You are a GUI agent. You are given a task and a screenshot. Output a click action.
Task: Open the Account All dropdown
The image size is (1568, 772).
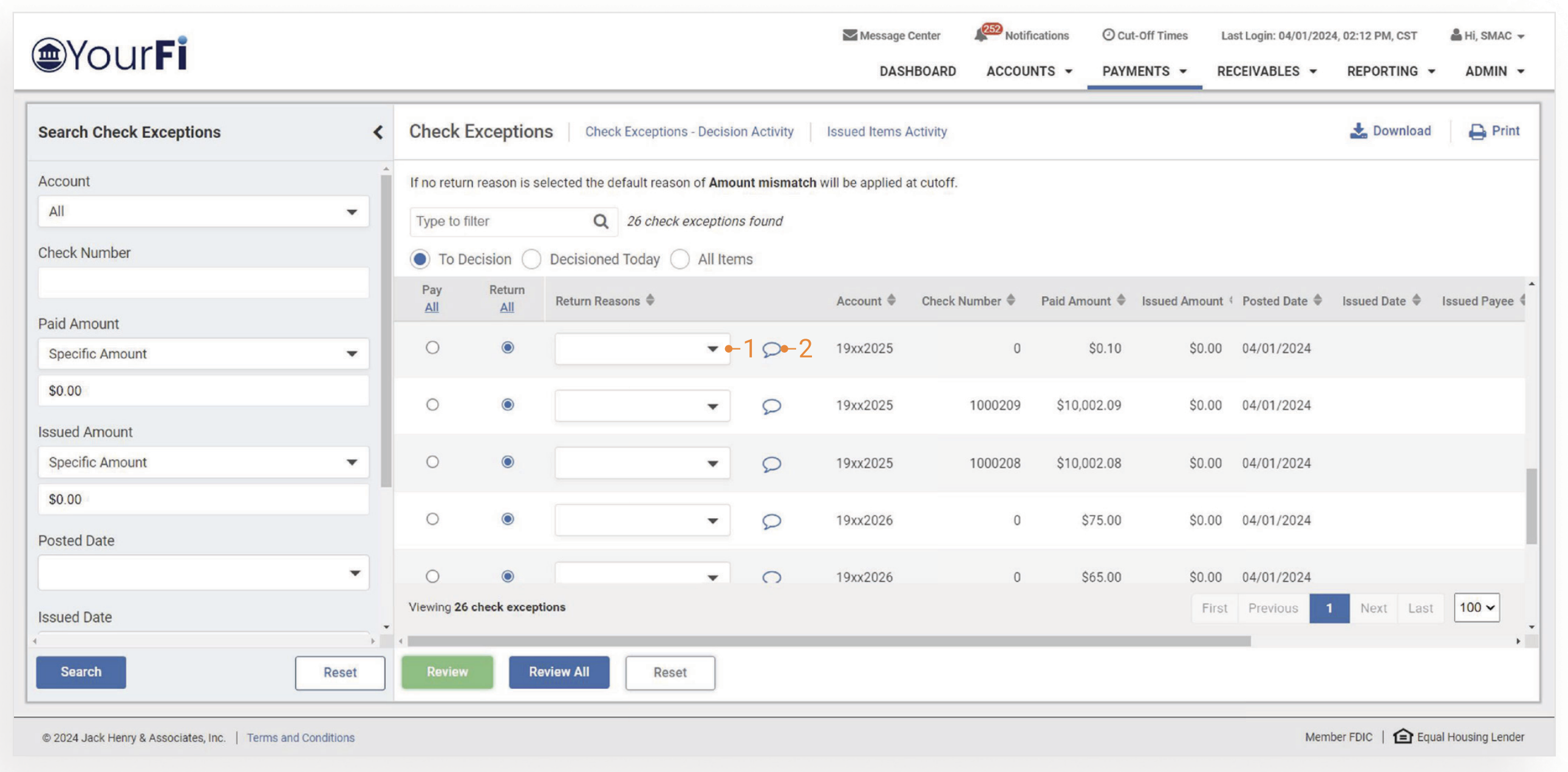(x=203, y=212)
